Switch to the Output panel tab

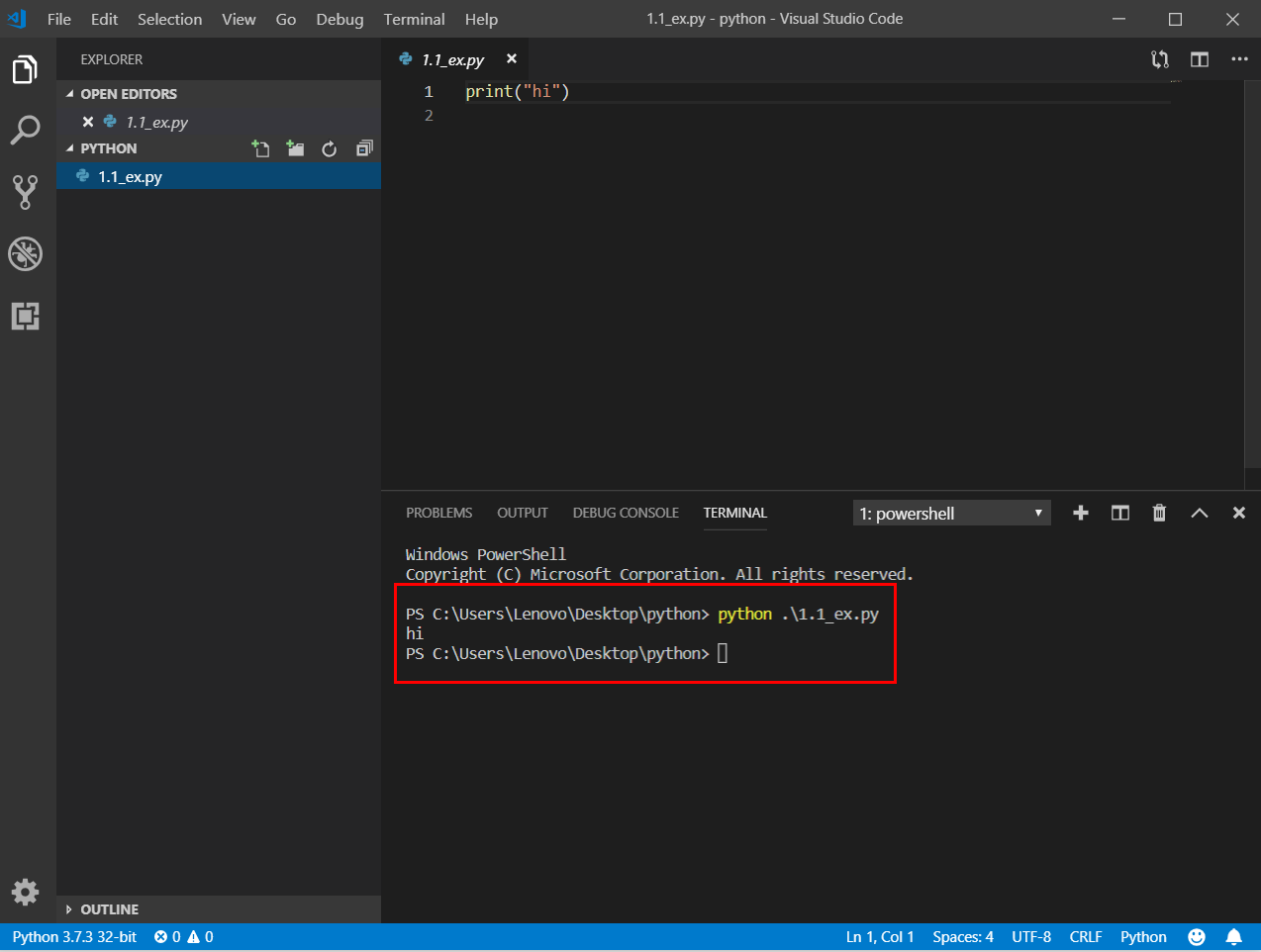[x=522, y=513]
